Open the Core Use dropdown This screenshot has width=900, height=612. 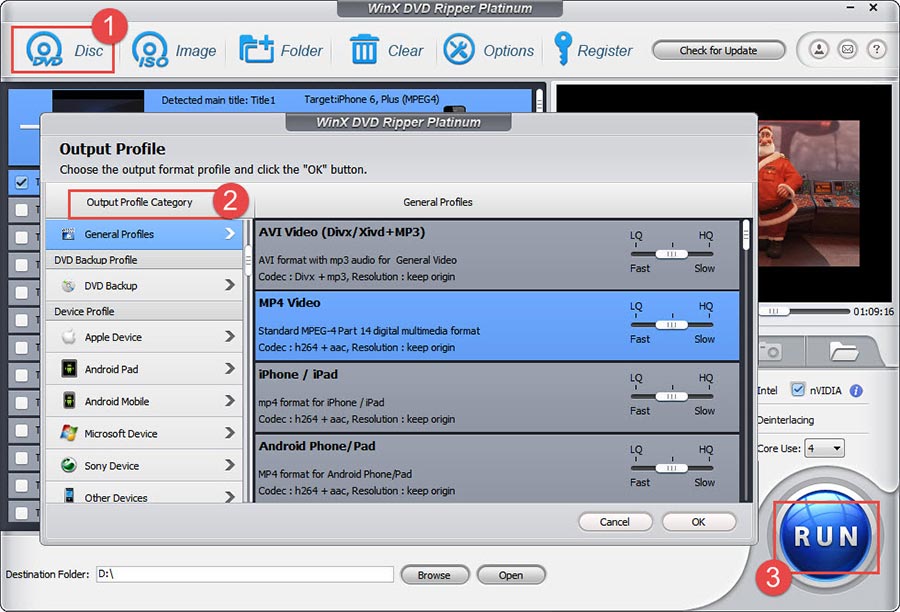click(824, 448)
